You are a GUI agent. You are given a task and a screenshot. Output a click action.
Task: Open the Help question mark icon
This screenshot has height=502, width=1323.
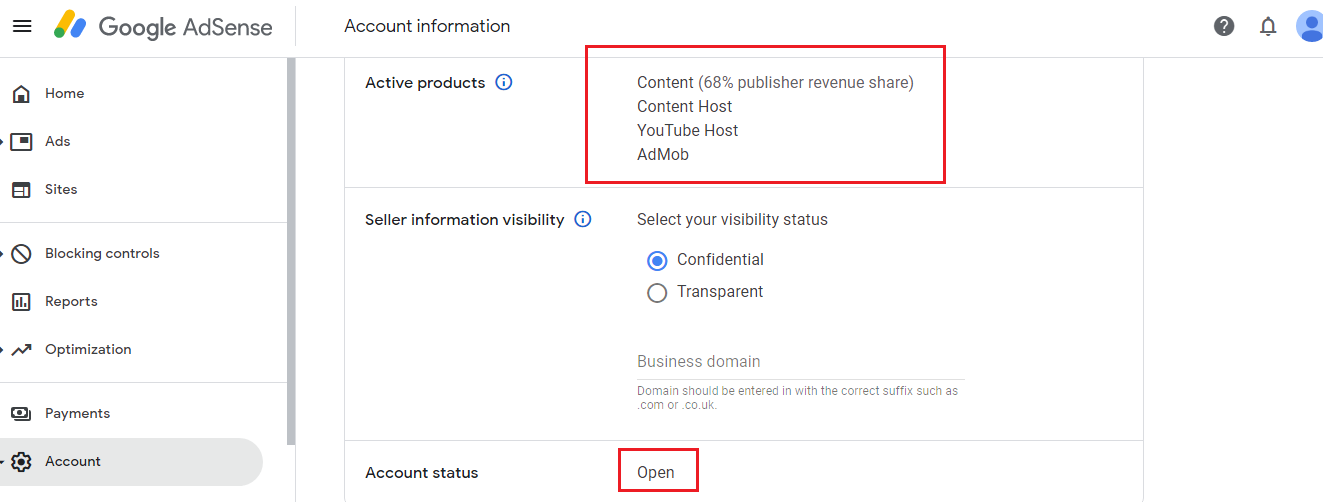coord(1224,26)
